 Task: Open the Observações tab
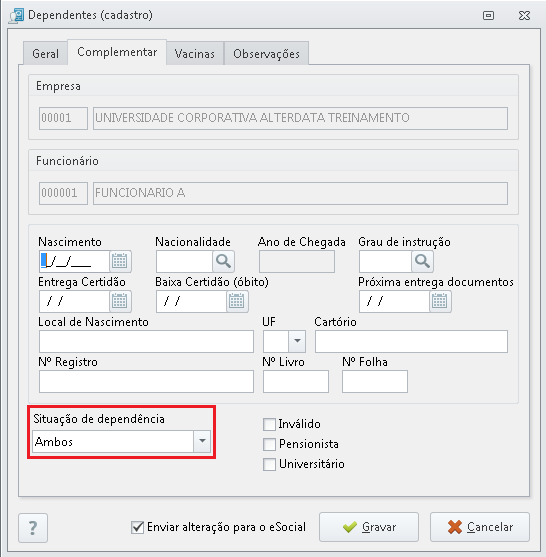(266, 54)
